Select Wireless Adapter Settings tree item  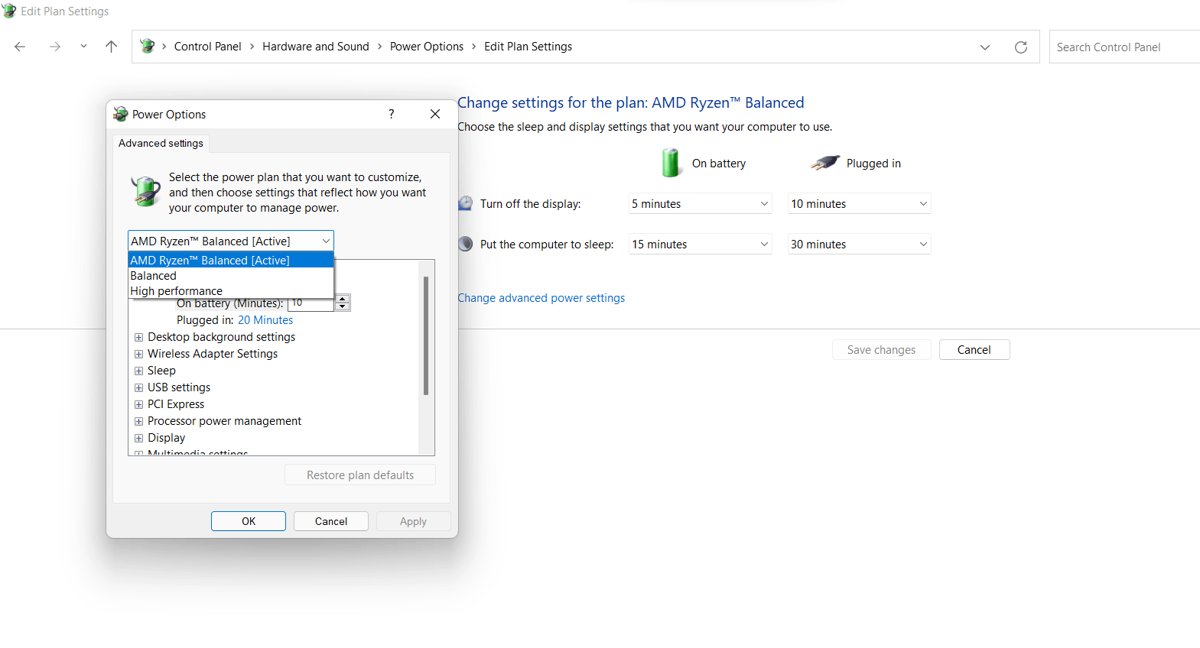point(212,354)
